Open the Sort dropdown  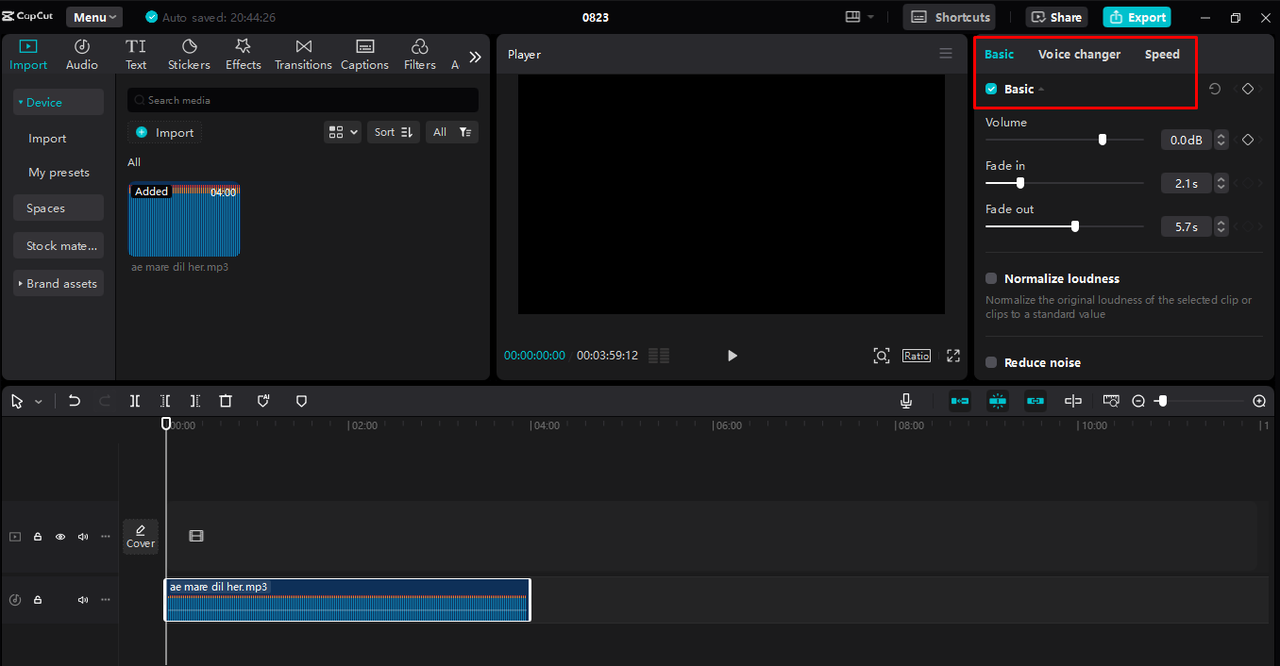point(393,132)
